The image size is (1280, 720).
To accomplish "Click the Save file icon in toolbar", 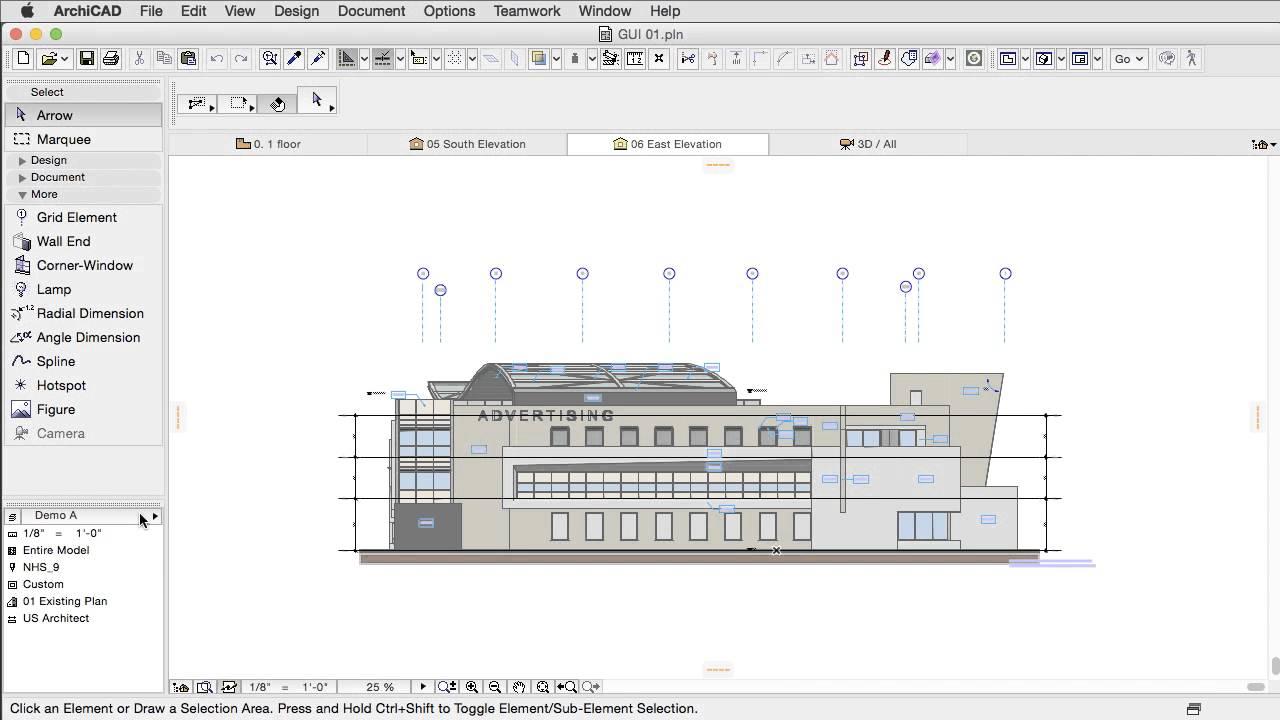I will (87, 59).
